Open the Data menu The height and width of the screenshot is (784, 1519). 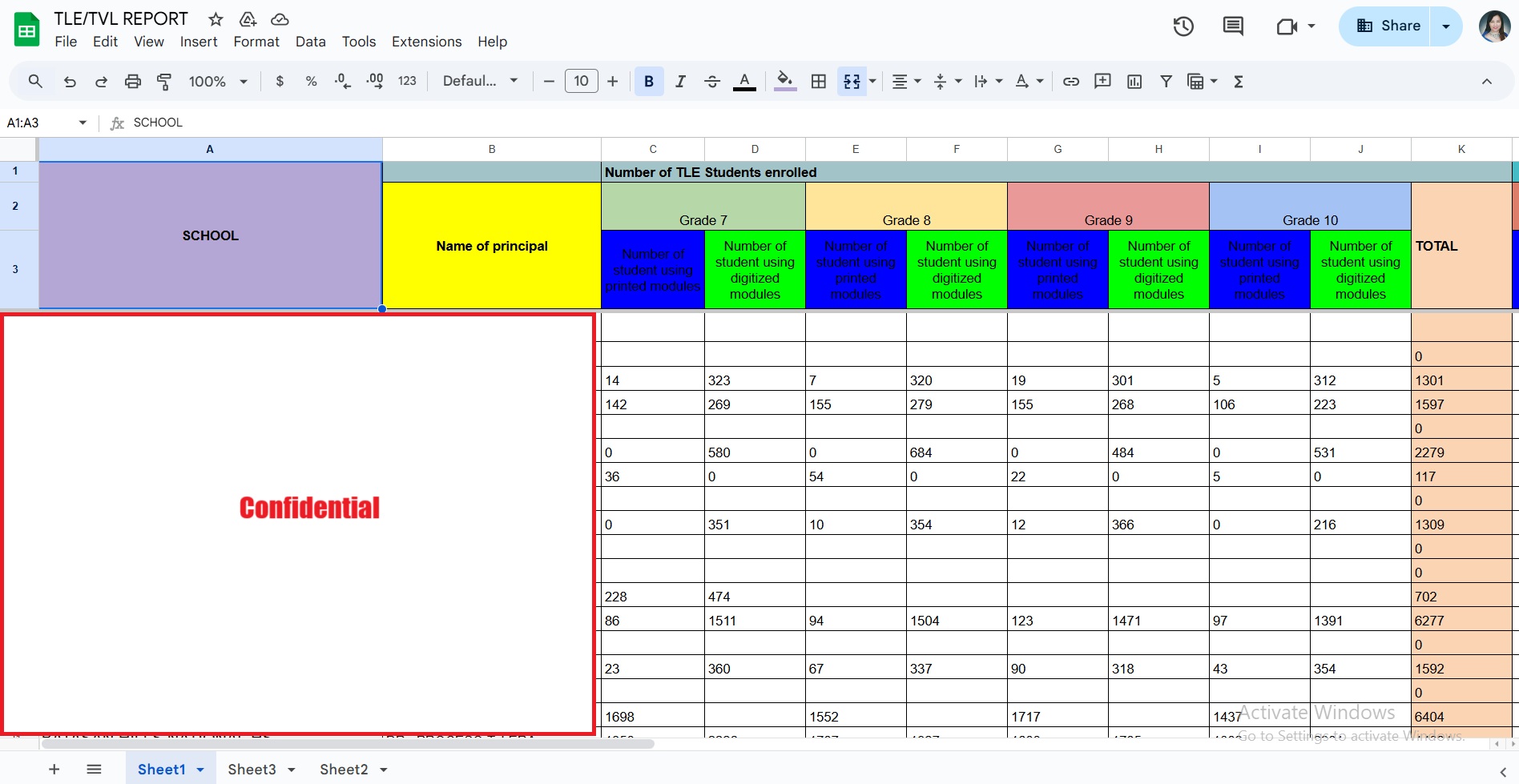coord(310,42)
